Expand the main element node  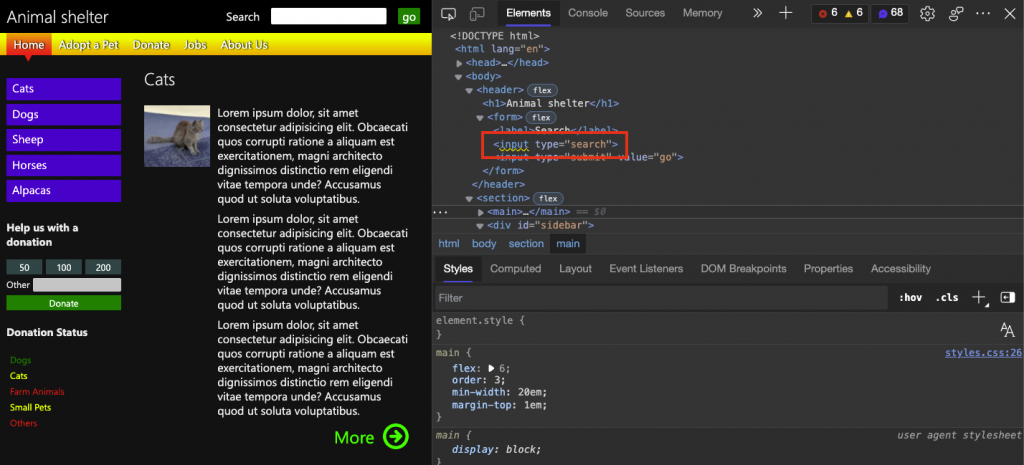pos(481,212)
